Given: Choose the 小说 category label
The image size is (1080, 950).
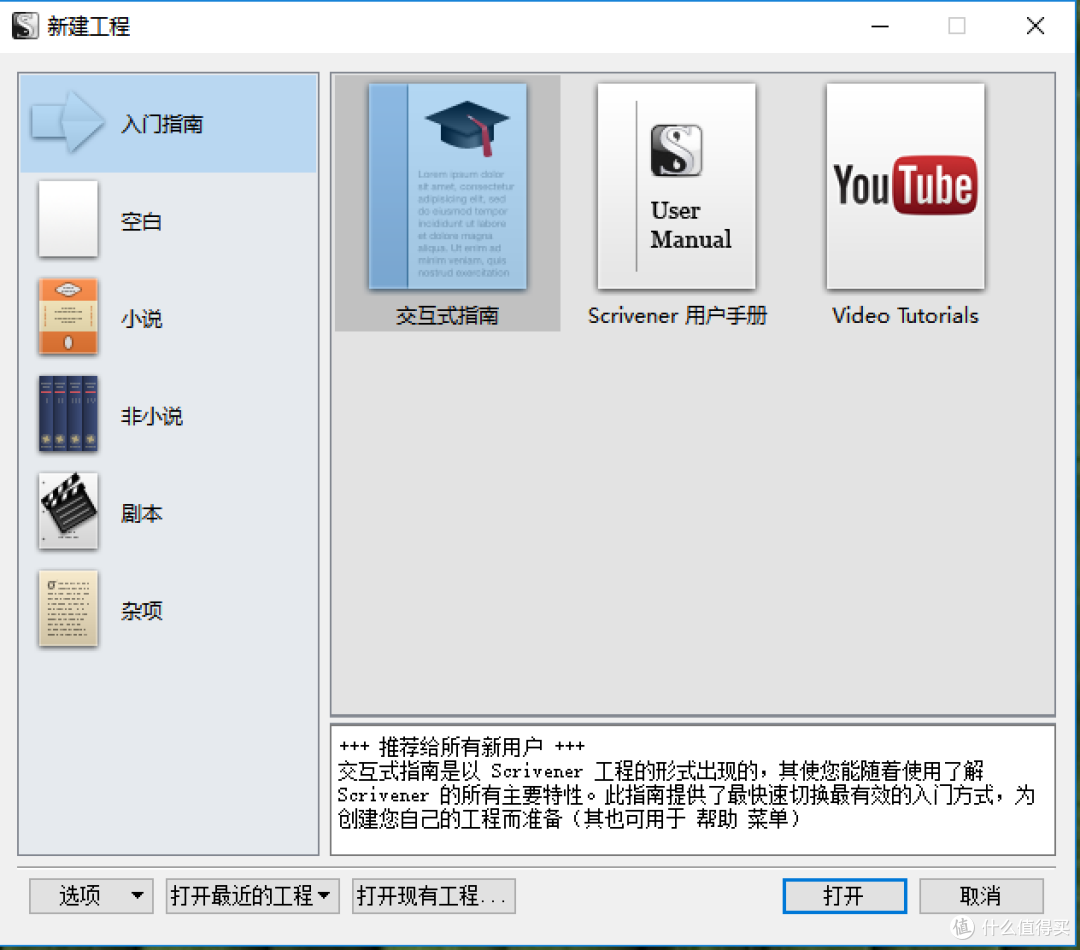Looking at the screenshot, I should (x=142, y=318).
